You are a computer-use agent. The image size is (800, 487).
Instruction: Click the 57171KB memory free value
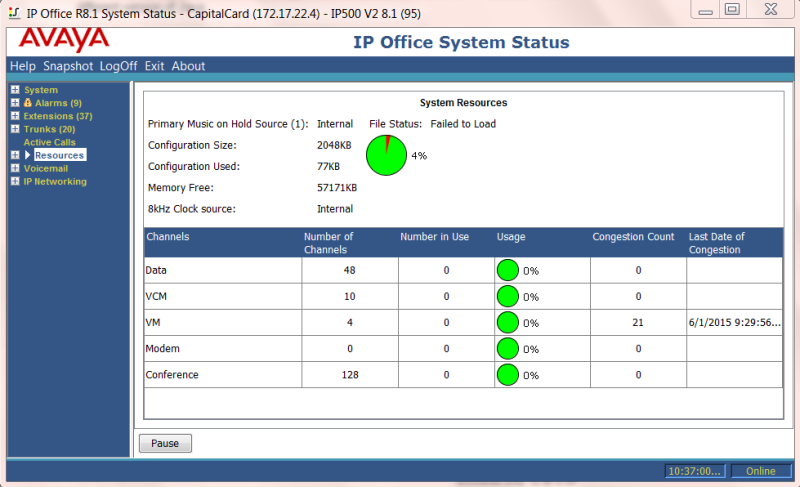337,188
